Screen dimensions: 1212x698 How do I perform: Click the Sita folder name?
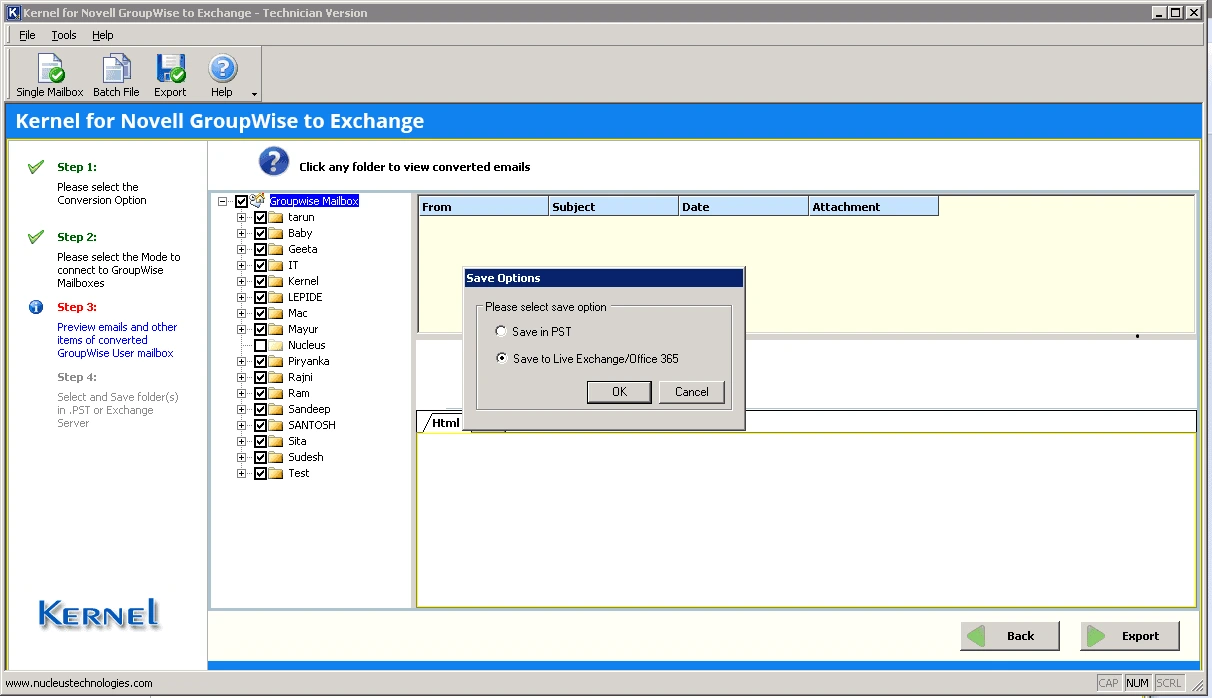pos(297,441)
